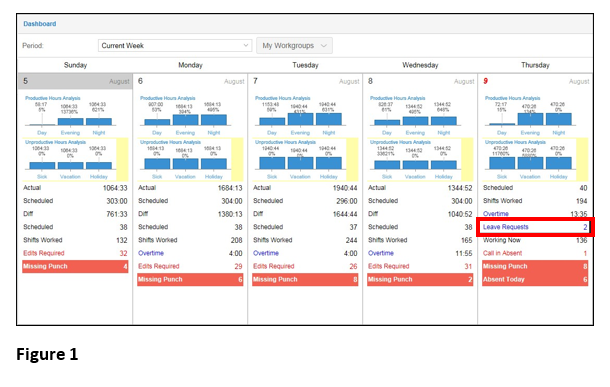Click Wednesday's Shifts Worked value 165

466,240
